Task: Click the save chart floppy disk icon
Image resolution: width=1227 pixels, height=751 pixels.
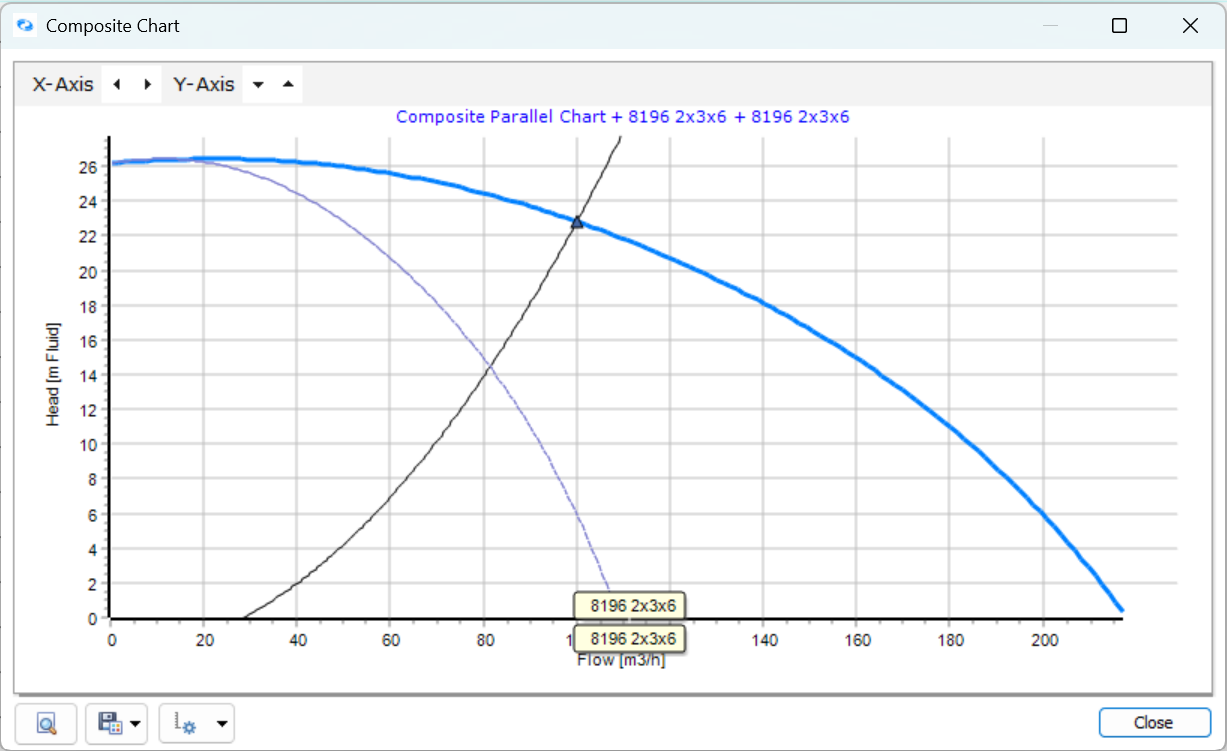Action: [108, 723]
